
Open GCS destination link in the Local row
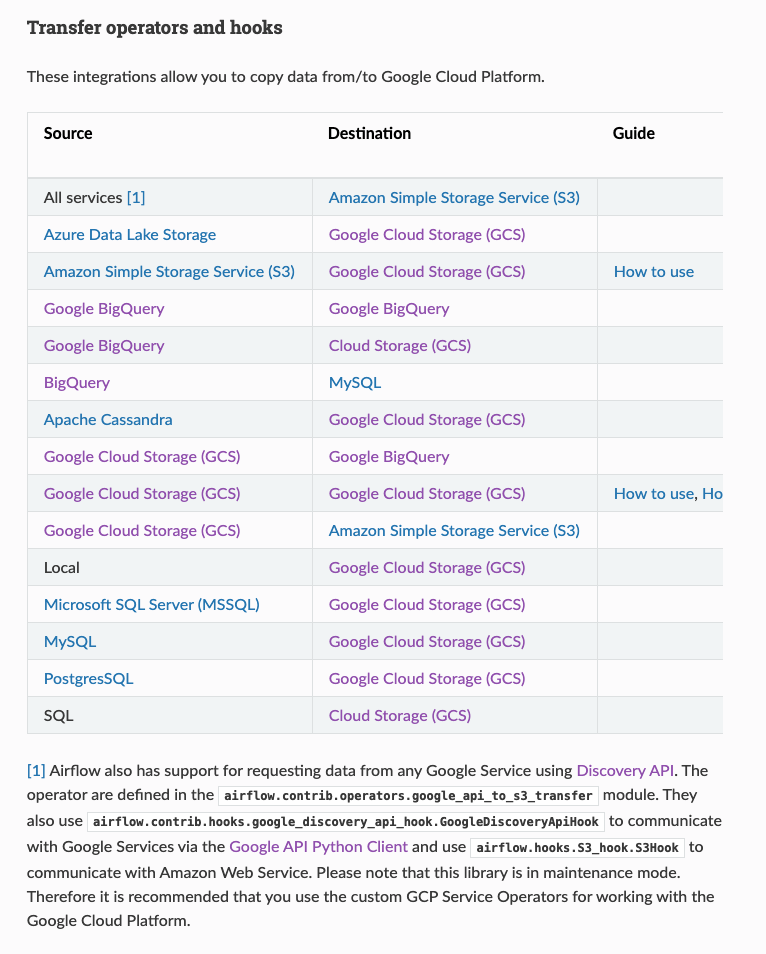427,568
